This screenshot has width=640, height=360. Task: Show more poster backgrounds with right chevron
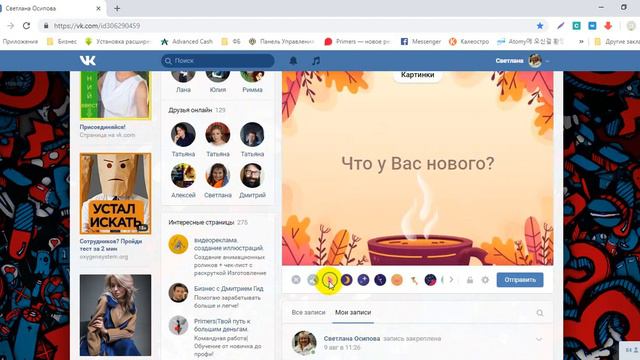point(451,280)
